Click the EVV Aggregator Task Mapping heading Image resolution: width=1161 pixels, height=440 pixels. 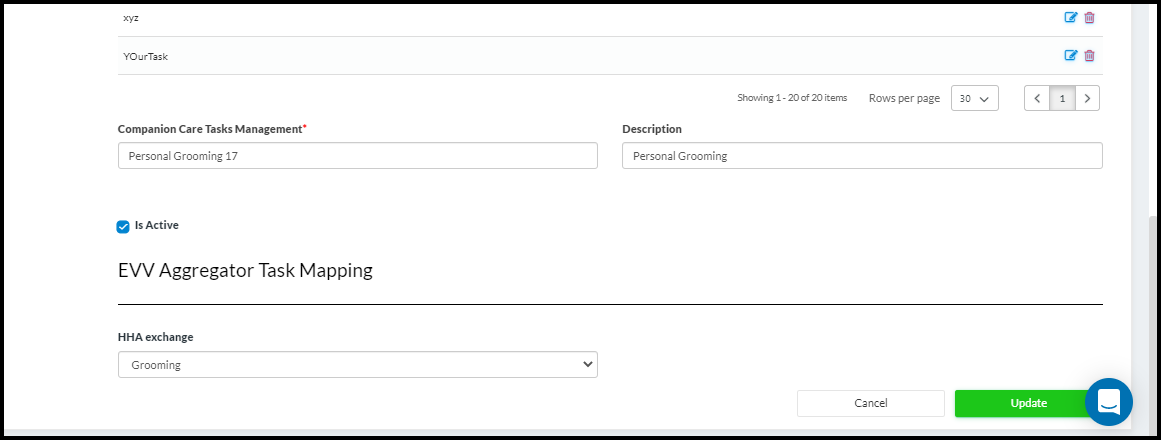[x=245, y=270]
